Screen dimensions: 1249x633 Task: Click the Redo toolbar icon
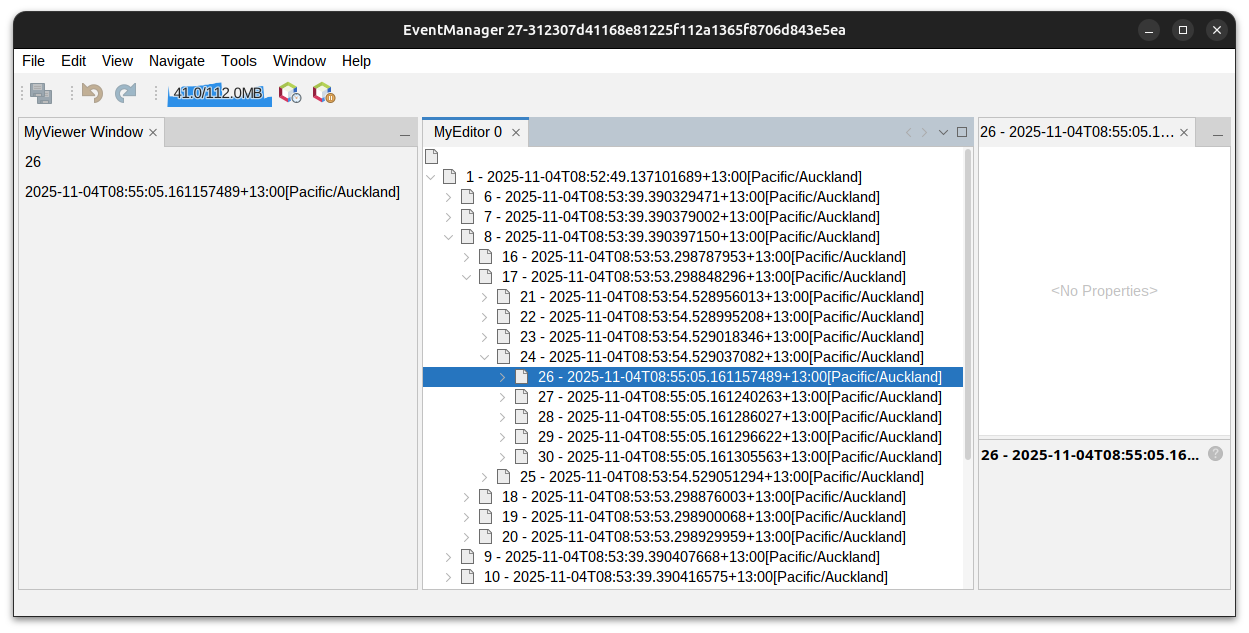[125, 93]
